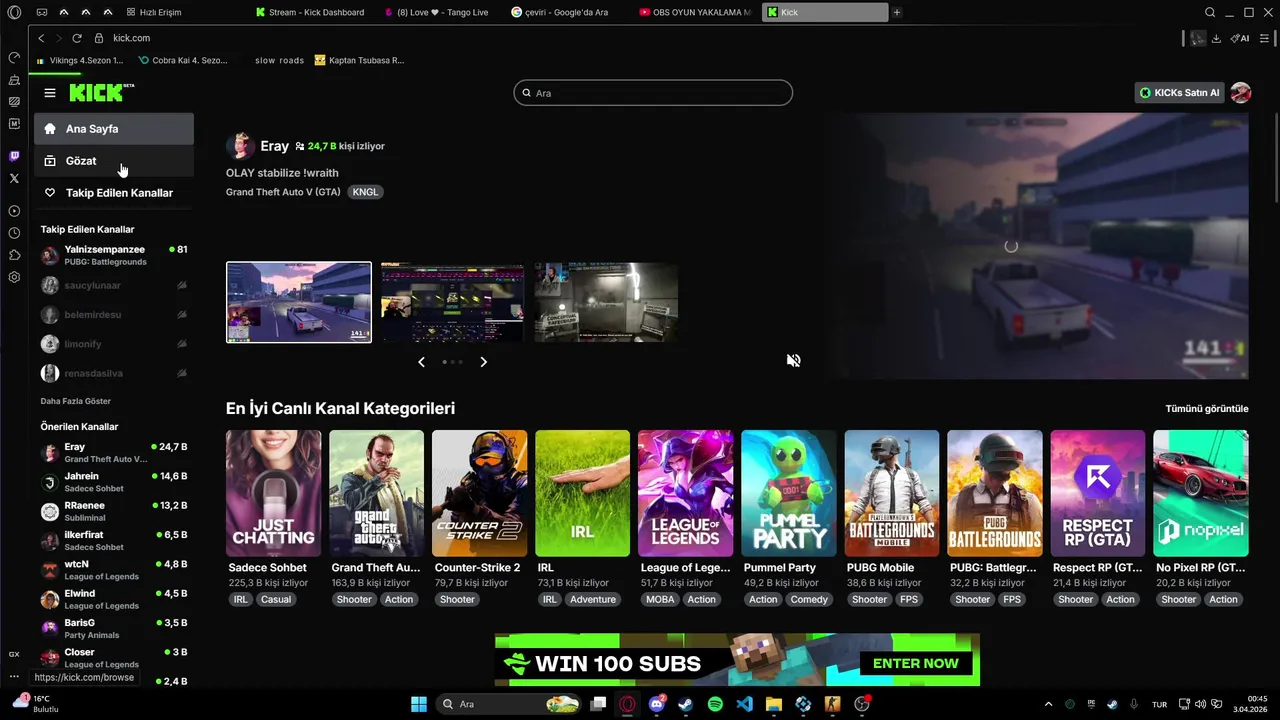
Task: Open the Counter-Strike 2 category card
Action: tap(479, 493)
